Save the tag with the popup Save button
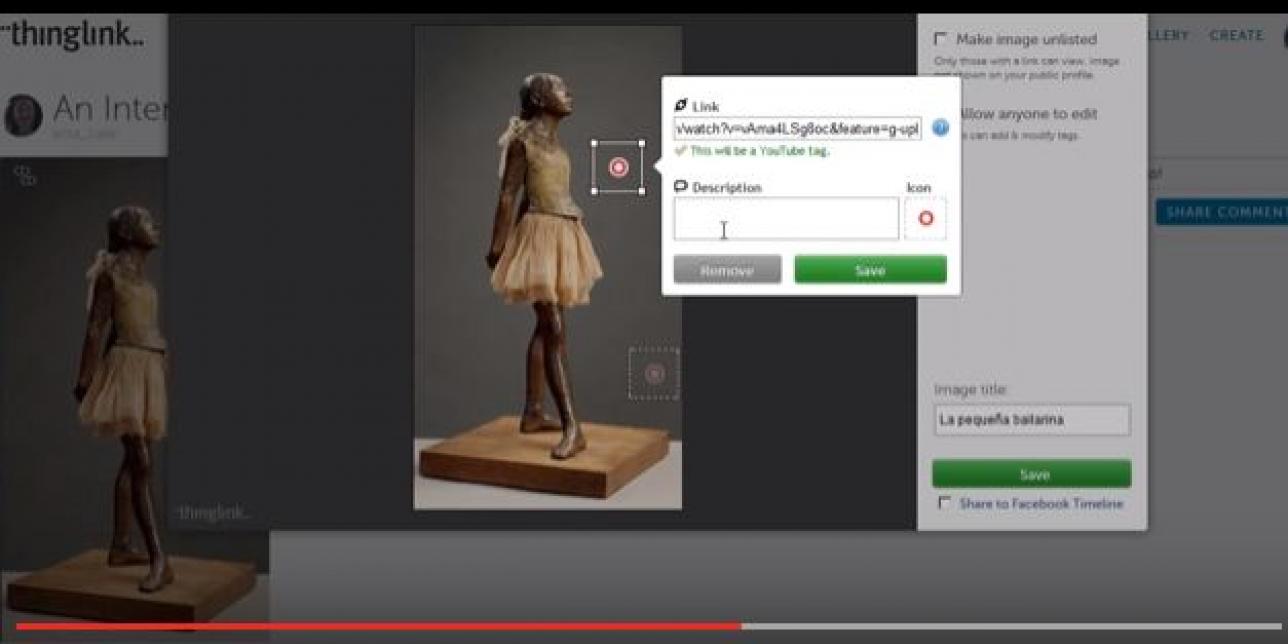 870,270
